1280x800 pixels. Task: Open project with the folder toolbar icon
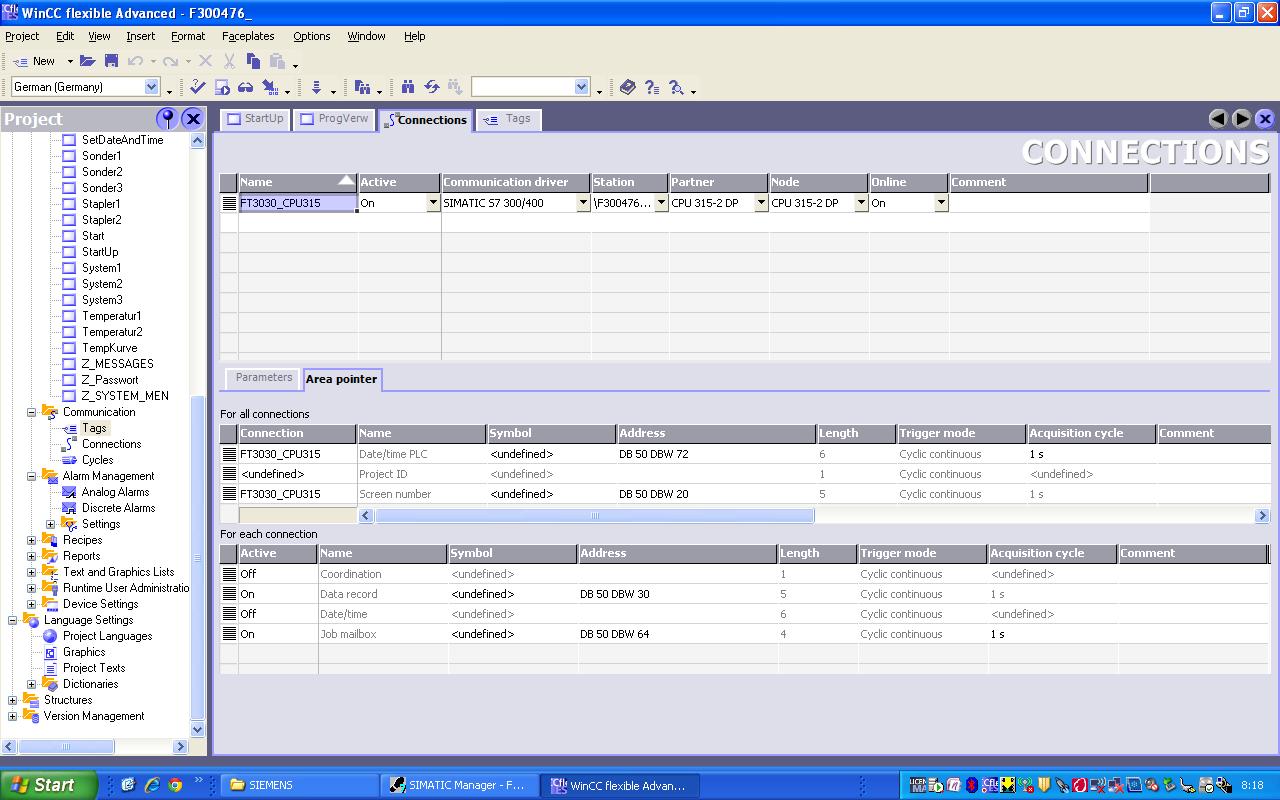(88, 61)
